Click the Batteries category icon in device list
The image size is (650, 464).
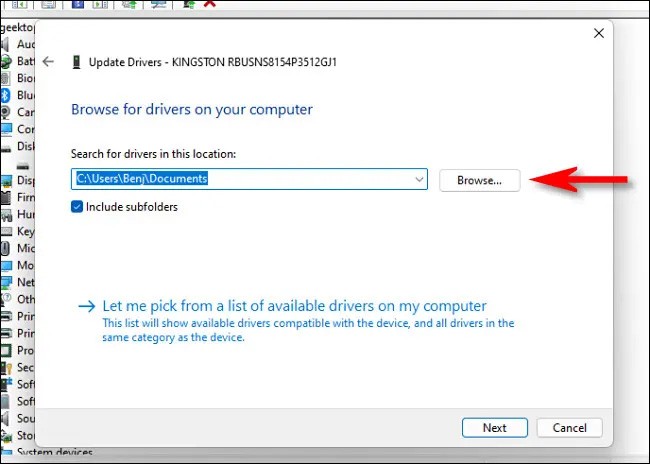click(x=6, y=61)
